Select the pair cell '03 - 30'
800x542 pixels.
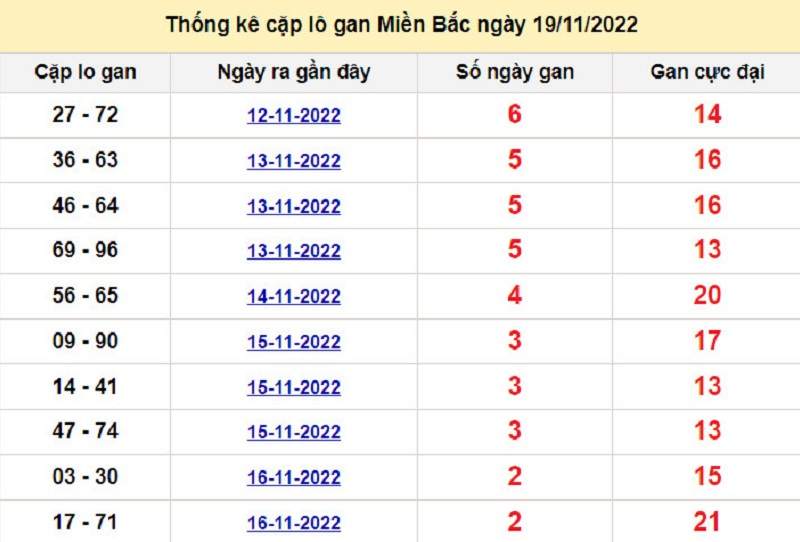pyautogui.click(x=85, y=476)
